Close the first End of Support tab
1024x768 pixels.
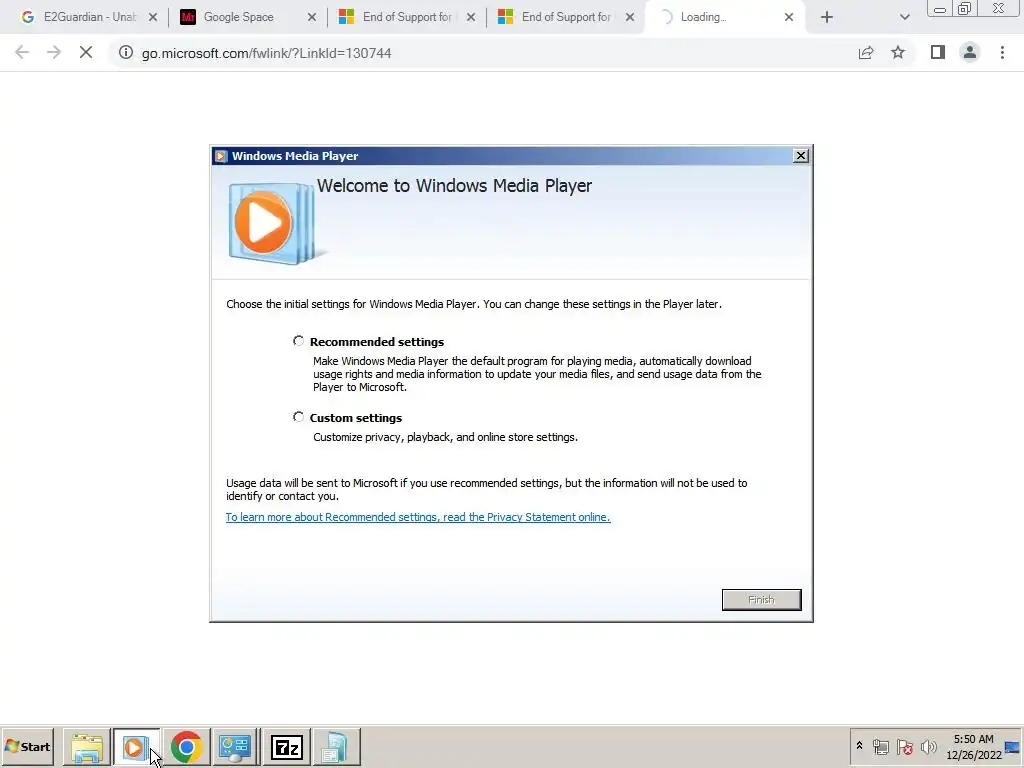tap(471, 17)
